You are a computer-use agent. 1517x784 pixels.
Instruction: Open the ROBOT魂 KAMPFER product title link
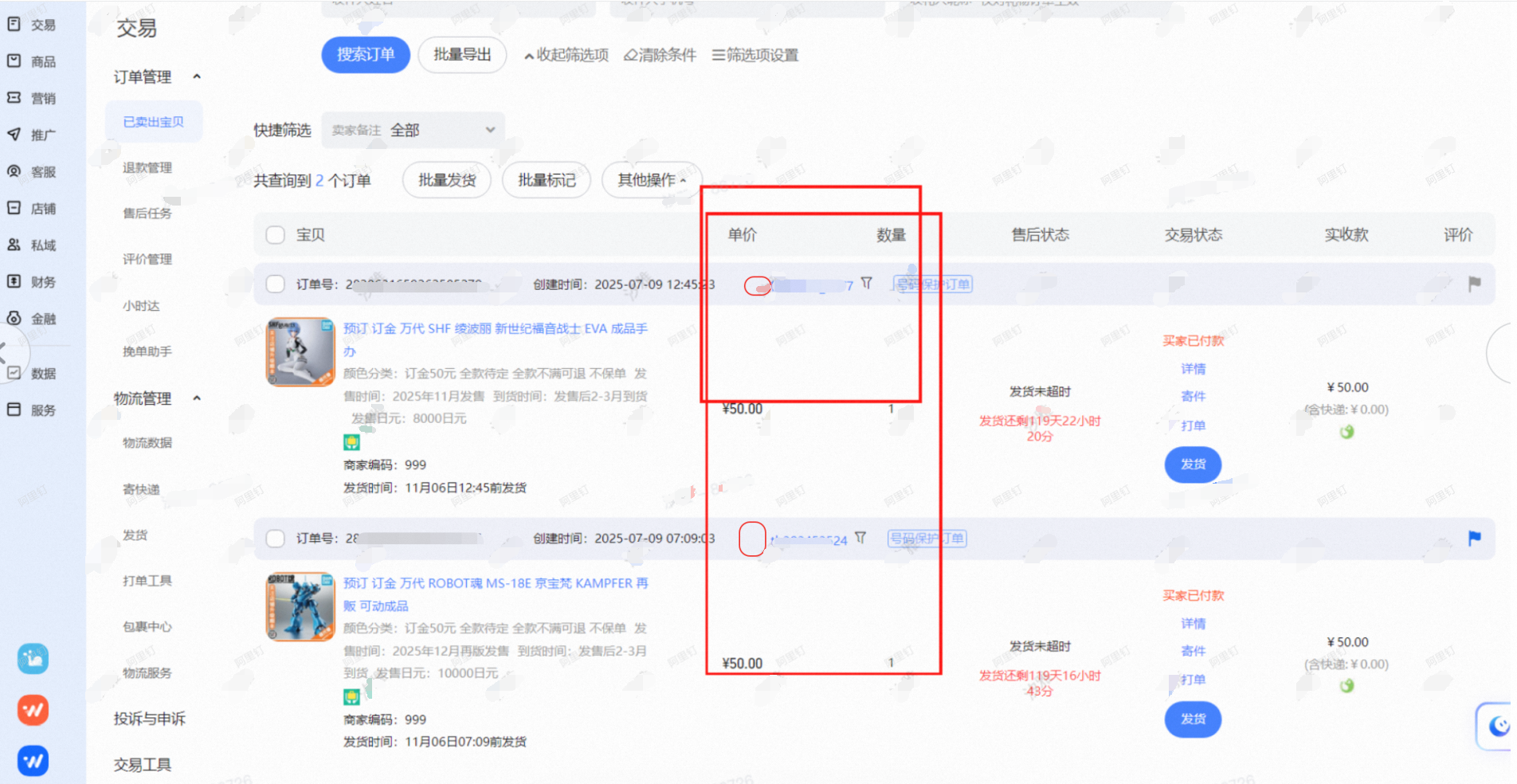click(496, 594)
